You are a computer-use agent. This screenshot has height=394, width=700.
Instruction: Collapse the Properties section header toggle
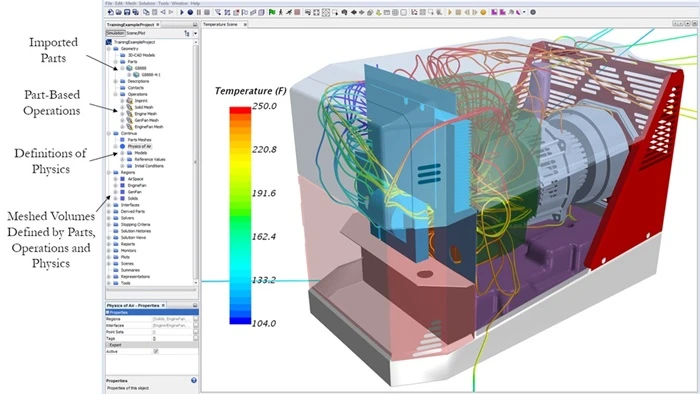coord(108,312)
